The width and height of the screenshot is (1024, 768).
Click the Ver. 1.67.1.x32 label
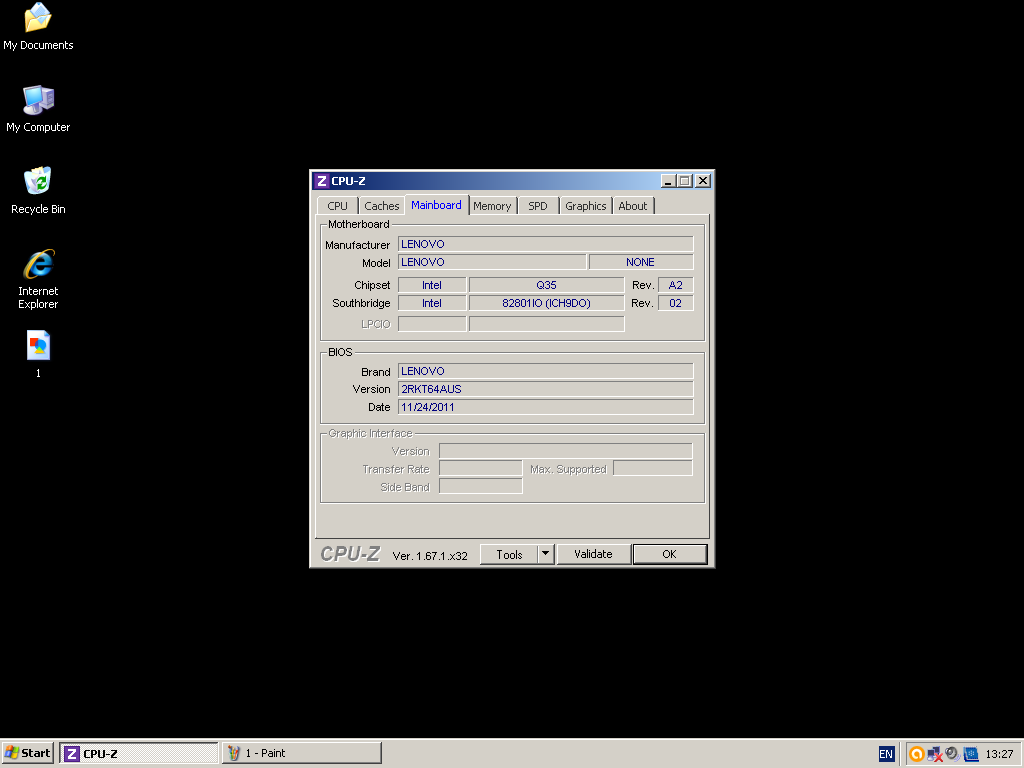click(x=430, y=556)
